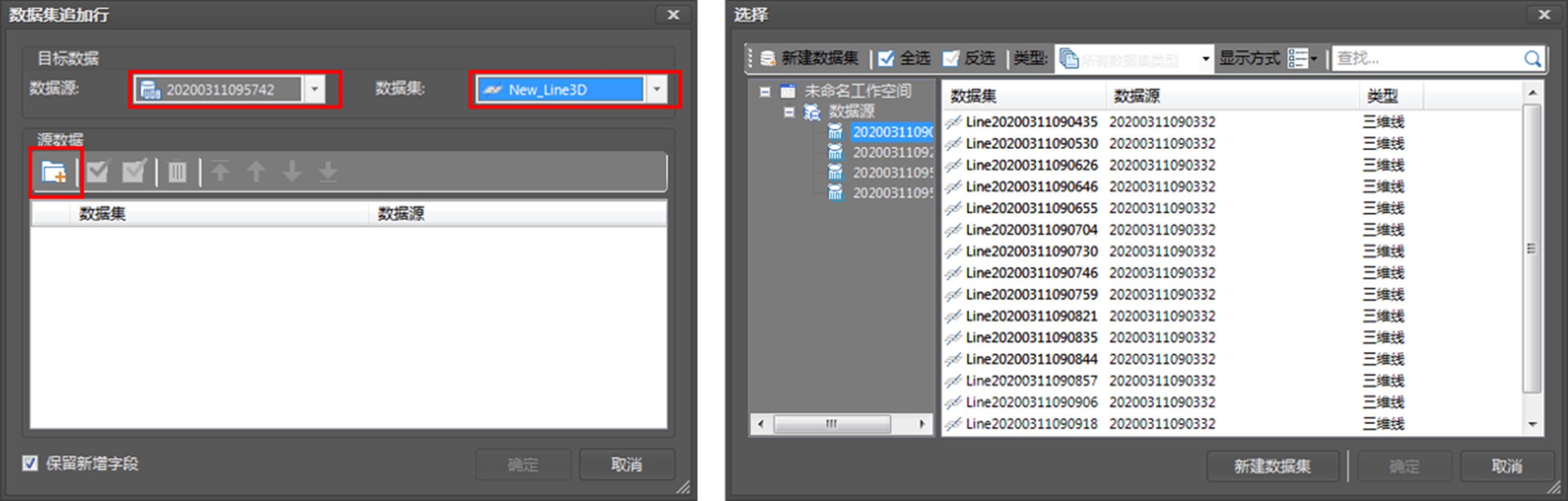Click the move-to-bottom arrow icon

pos(328,171)
